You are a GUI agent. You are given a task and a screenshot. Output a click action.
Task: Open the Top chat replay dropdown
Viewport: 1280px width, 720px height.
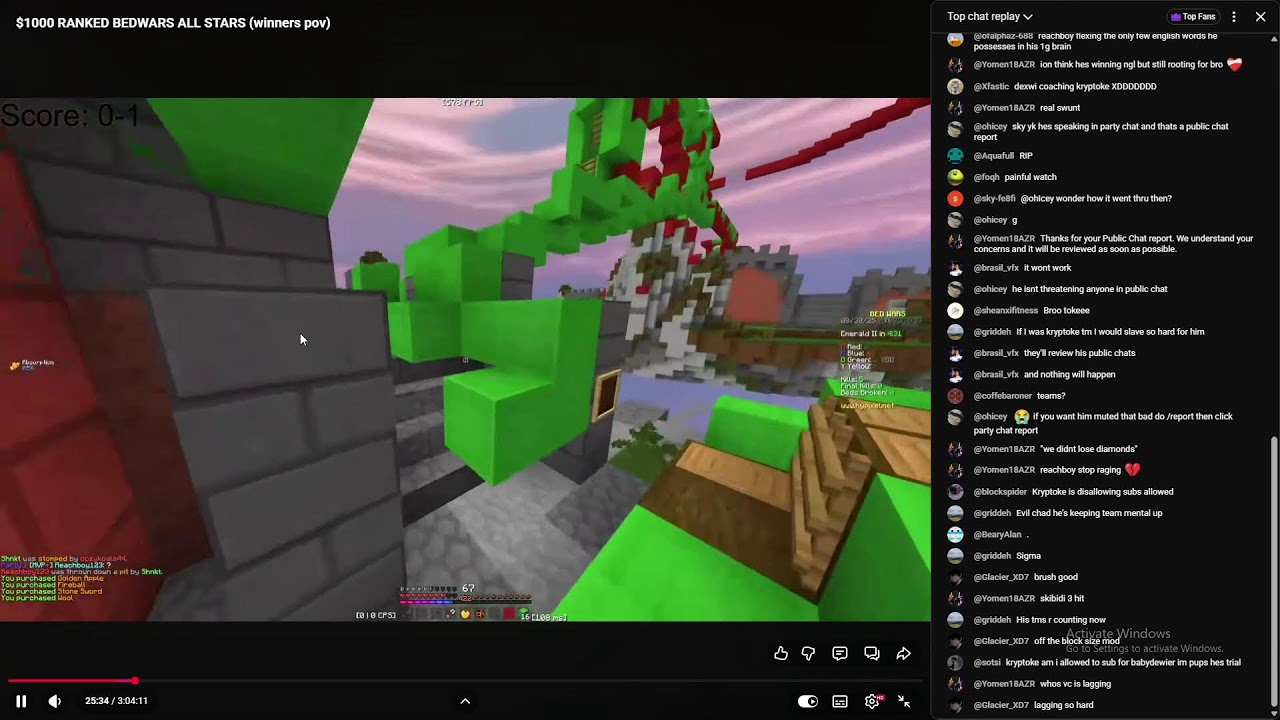point(990,16)
